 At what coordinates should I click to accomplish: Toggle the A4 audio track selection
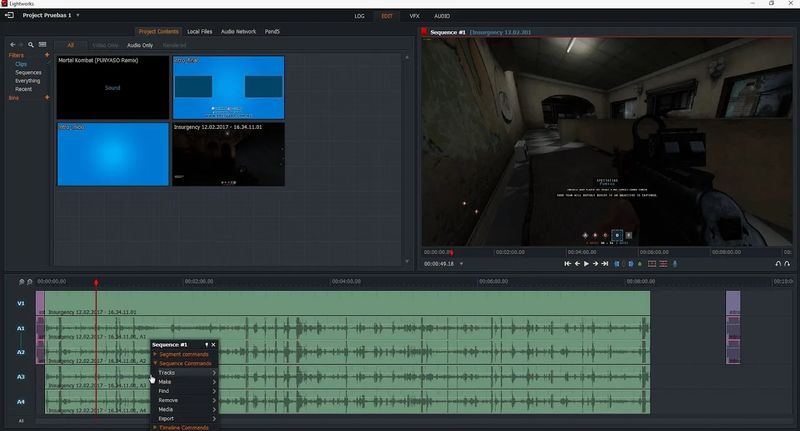pyautogui.click(x=20, y=402)
